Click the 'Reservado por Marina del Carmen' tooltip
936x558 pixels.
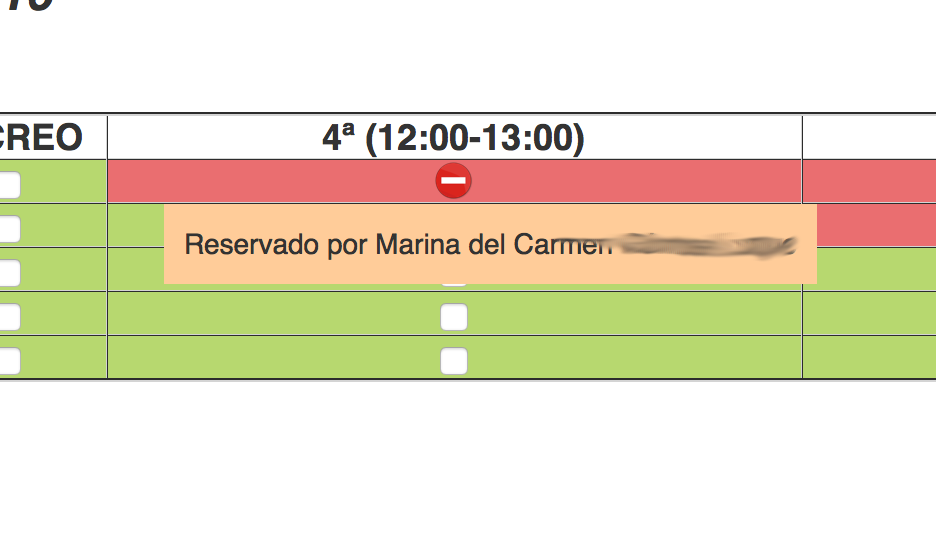490,244
